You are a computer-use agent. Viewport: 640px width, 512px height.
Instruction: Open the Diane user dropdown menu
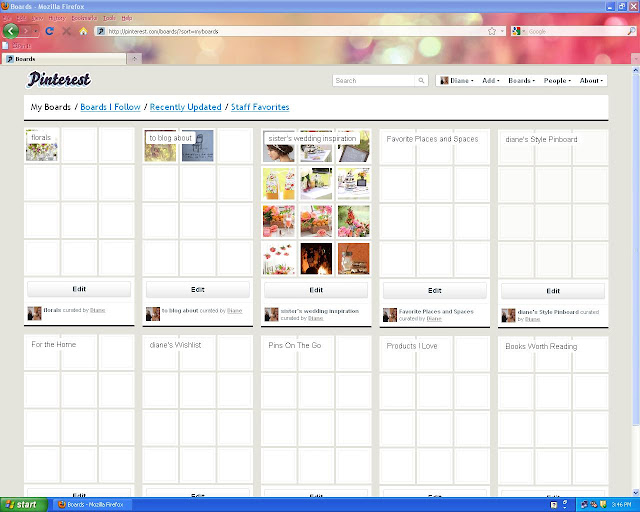coord(456,80)
